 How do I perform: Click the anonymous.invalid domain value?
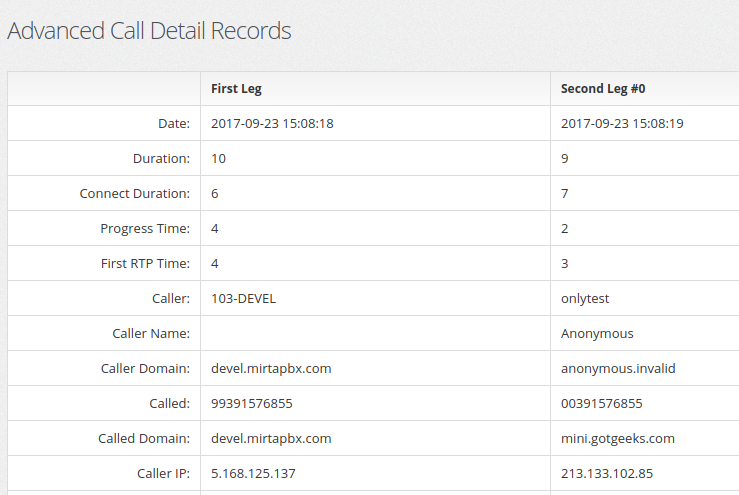[x=618, y=369]
